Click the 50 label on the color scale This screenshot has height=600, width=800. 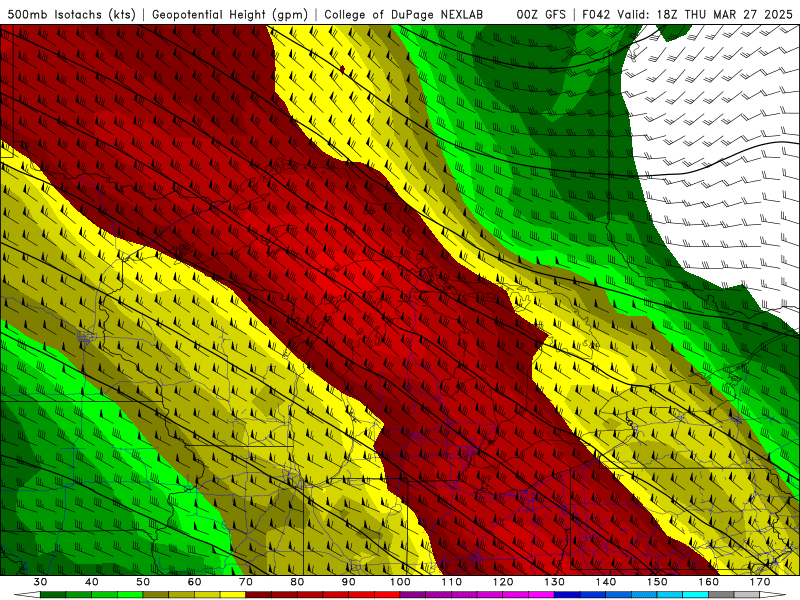point(143,582)
